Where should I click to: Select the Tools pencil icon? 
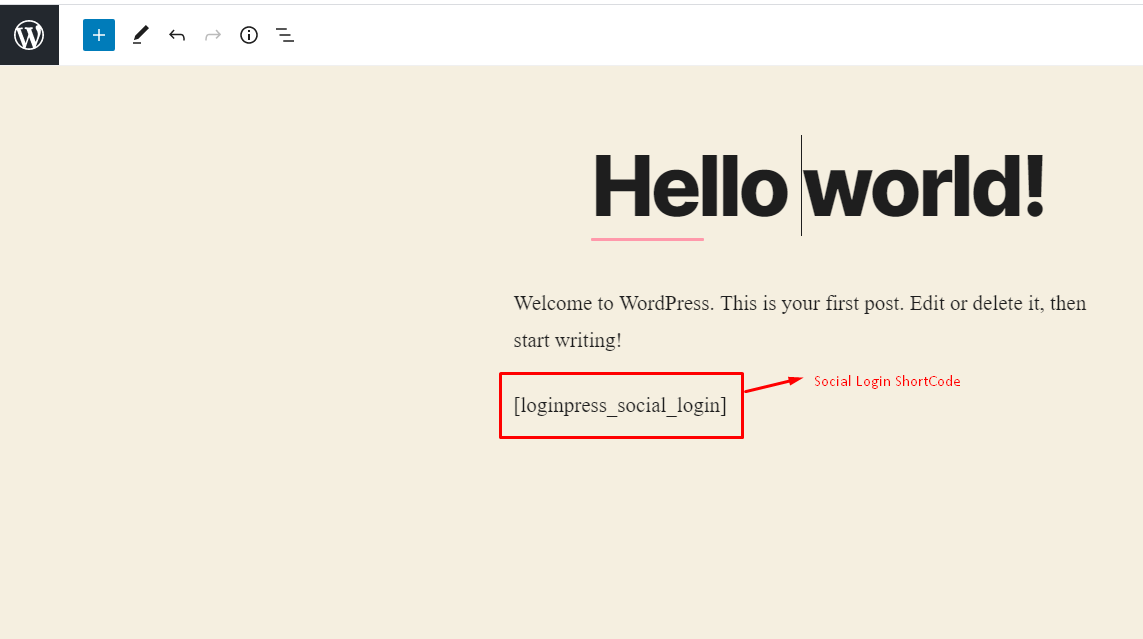(x=141, y=35)
